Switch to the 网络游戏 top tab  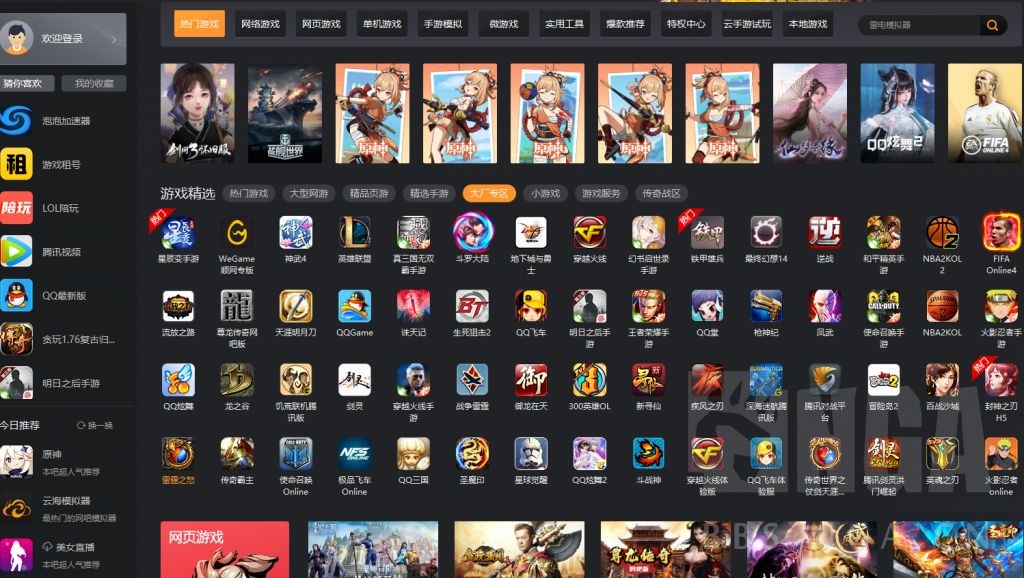pos(260,24)
